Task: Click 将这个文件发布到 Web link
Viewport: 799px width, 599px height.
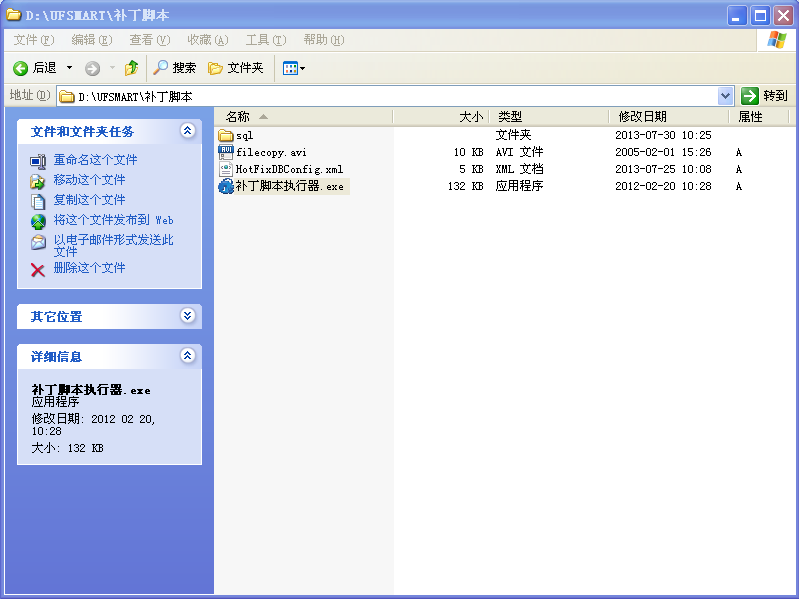Action: click(x=114, y=220)
